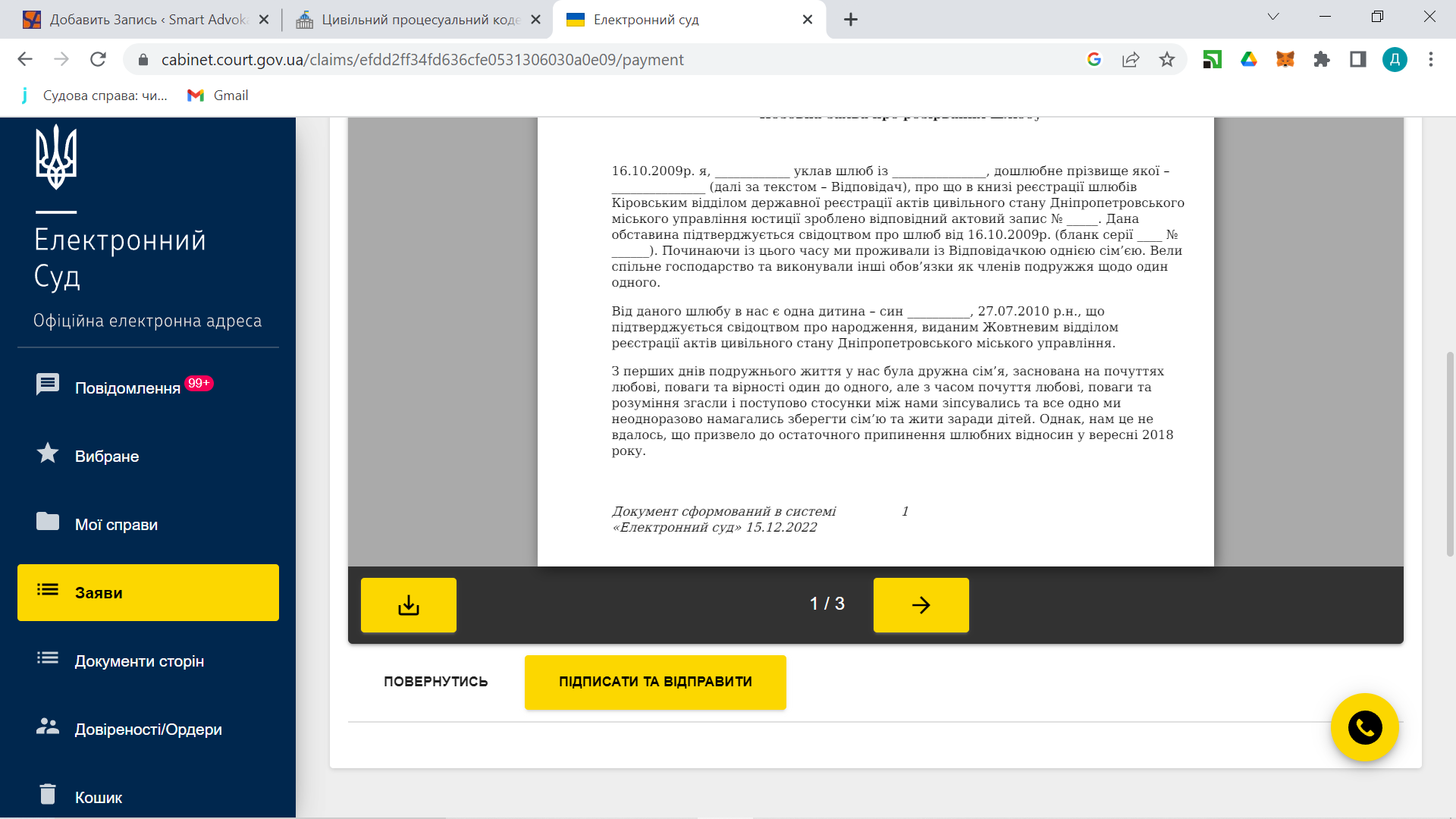The image size is (1456, 819).
Task: Open Chrome three-dot menu
Action: (x=1430, y=59)
